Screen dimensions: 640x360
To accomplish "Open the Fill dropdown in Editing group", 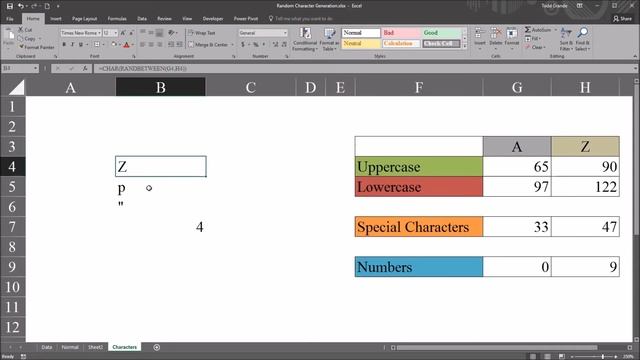I will tap(533, 38).
